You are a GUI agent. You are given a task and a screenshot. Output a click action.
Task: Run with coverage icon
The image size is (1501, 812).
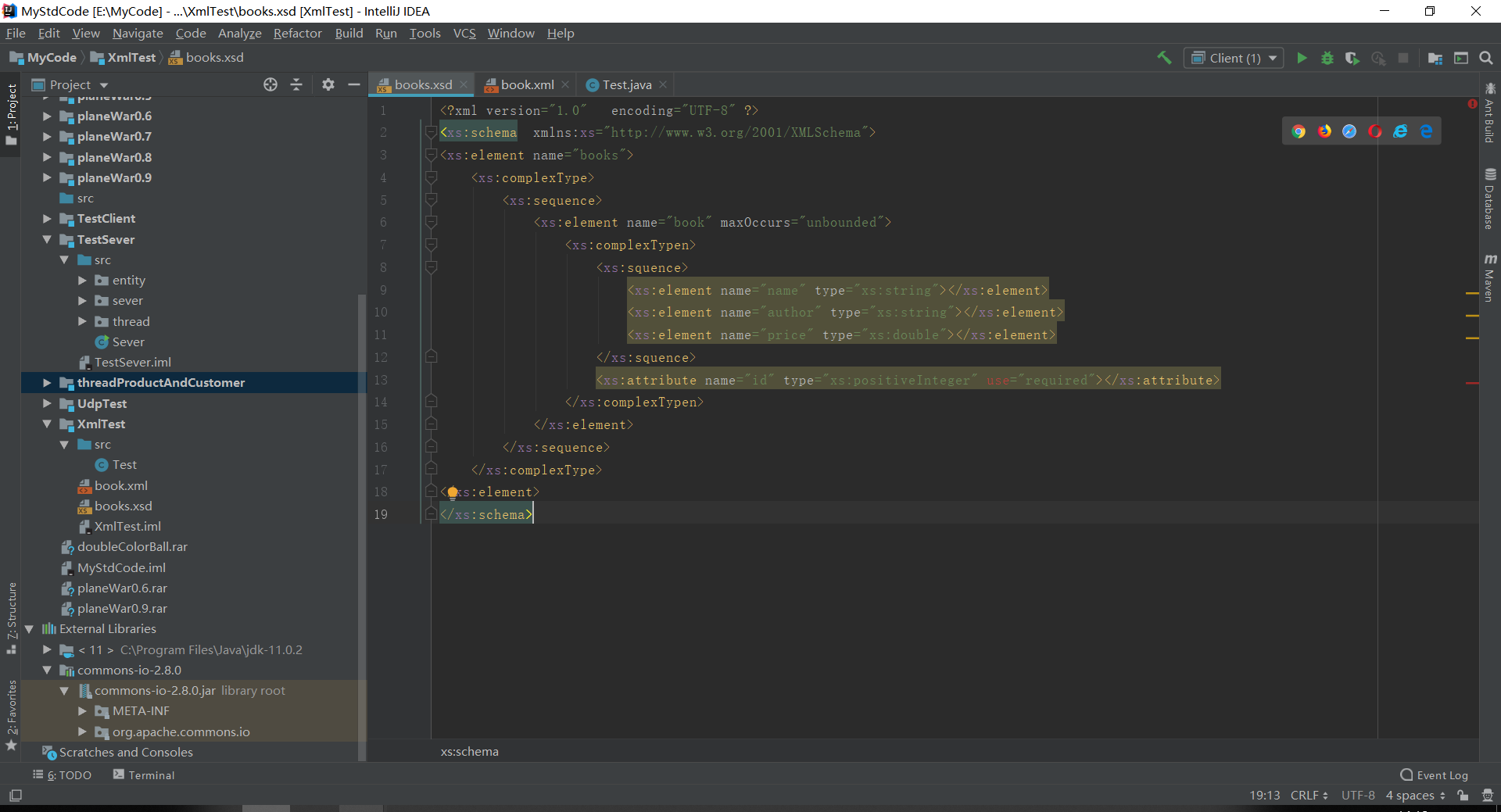pyautogui.click(x=1352, y=58)
